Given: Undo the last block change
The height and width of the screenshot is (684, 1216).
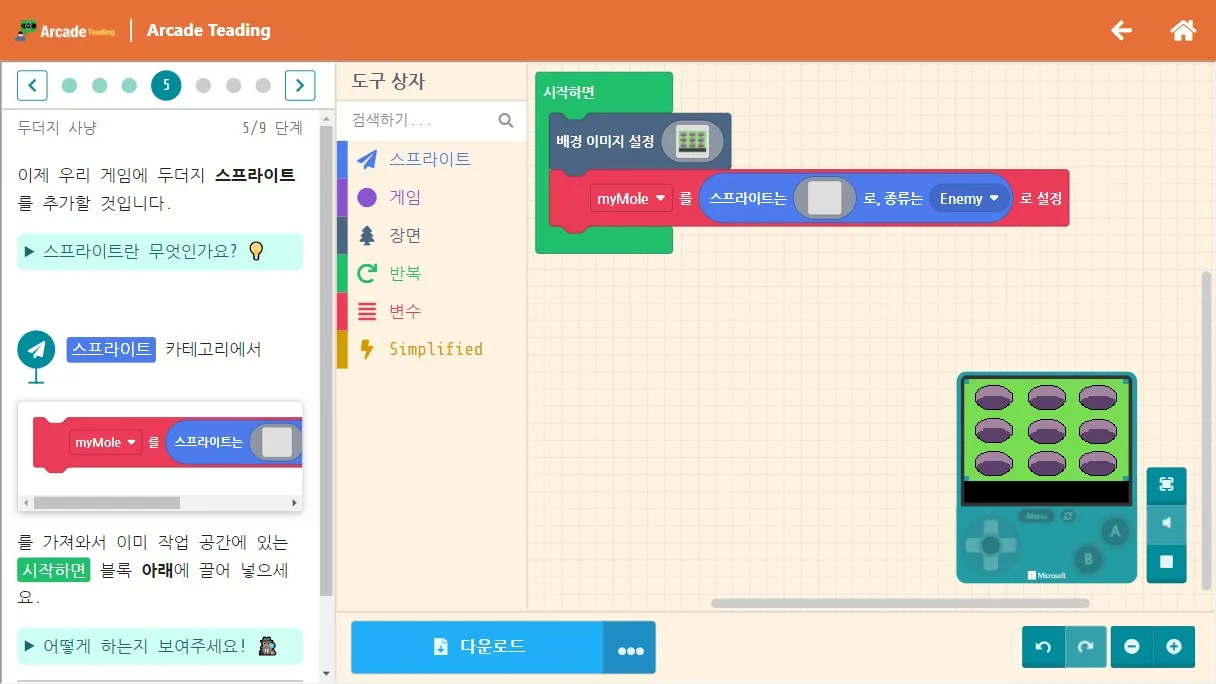Looking at the screenshot, I should click(1043, 647).
